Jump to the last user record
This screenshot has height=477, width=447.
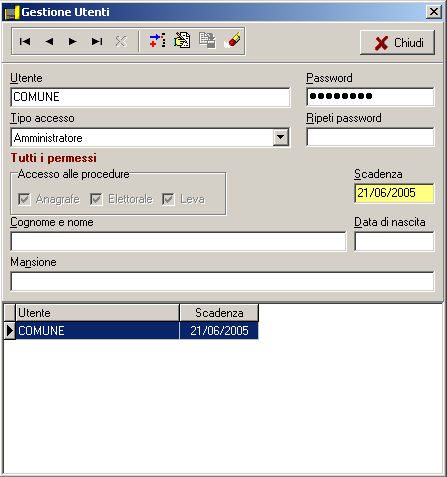[97, 42]
